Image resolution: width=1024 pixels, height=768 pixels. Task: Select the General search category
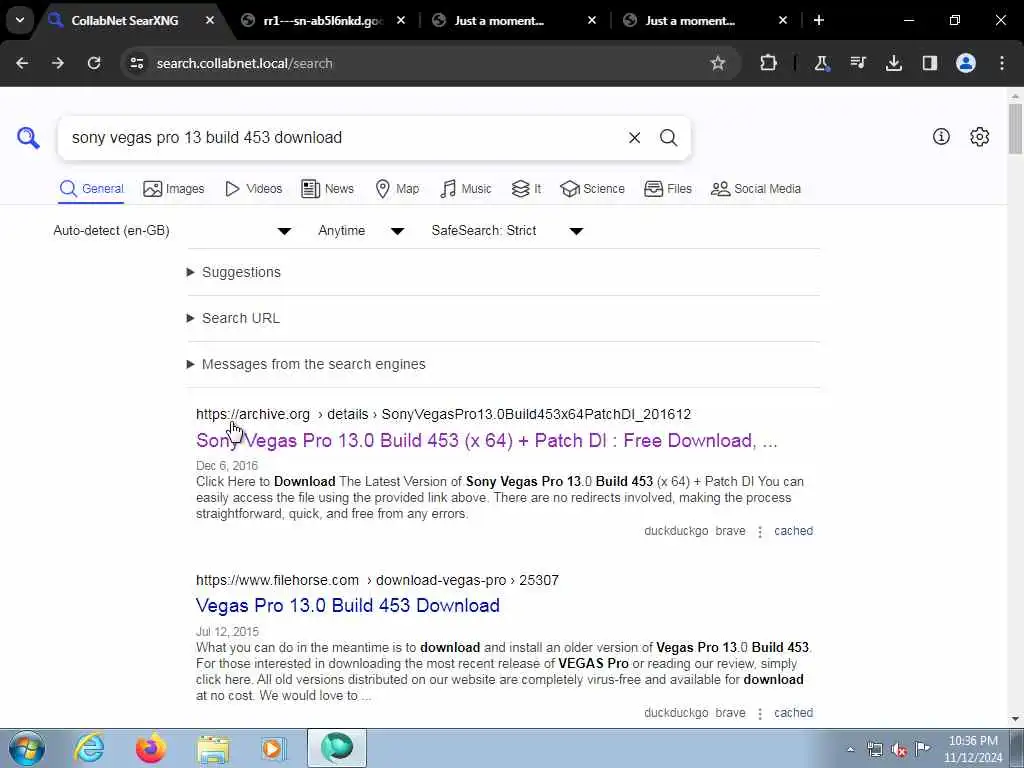91,189
